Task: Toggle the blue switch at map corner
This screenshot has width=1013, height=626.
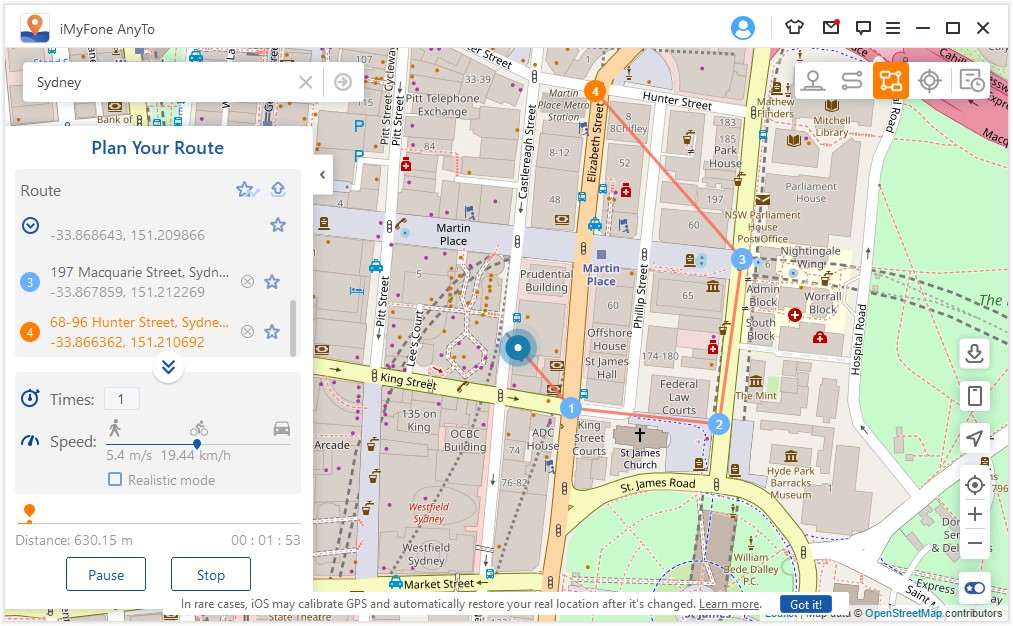Action: tap(975, 588)
